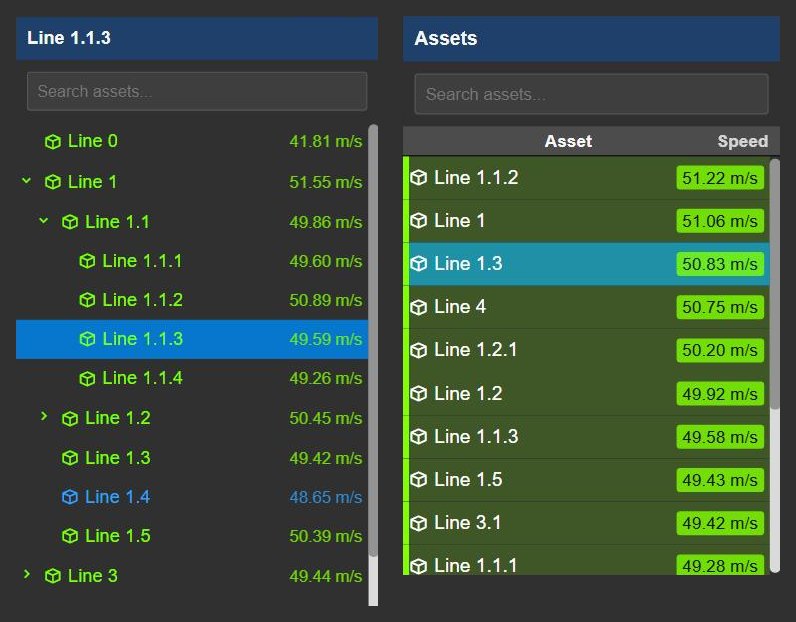
Task: Click cube icon of Line 1.1.1 in Assets table
Action: (419, 566)
